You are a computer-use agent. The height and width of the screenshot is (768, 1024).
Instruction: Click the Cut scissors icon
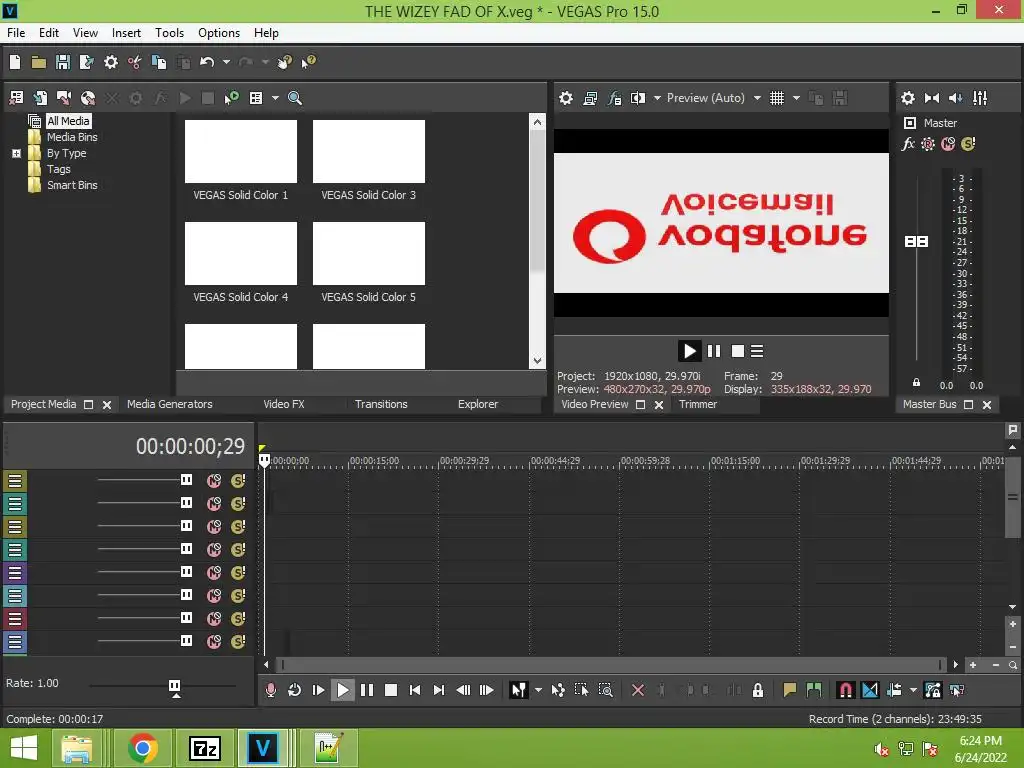(135, 62)
